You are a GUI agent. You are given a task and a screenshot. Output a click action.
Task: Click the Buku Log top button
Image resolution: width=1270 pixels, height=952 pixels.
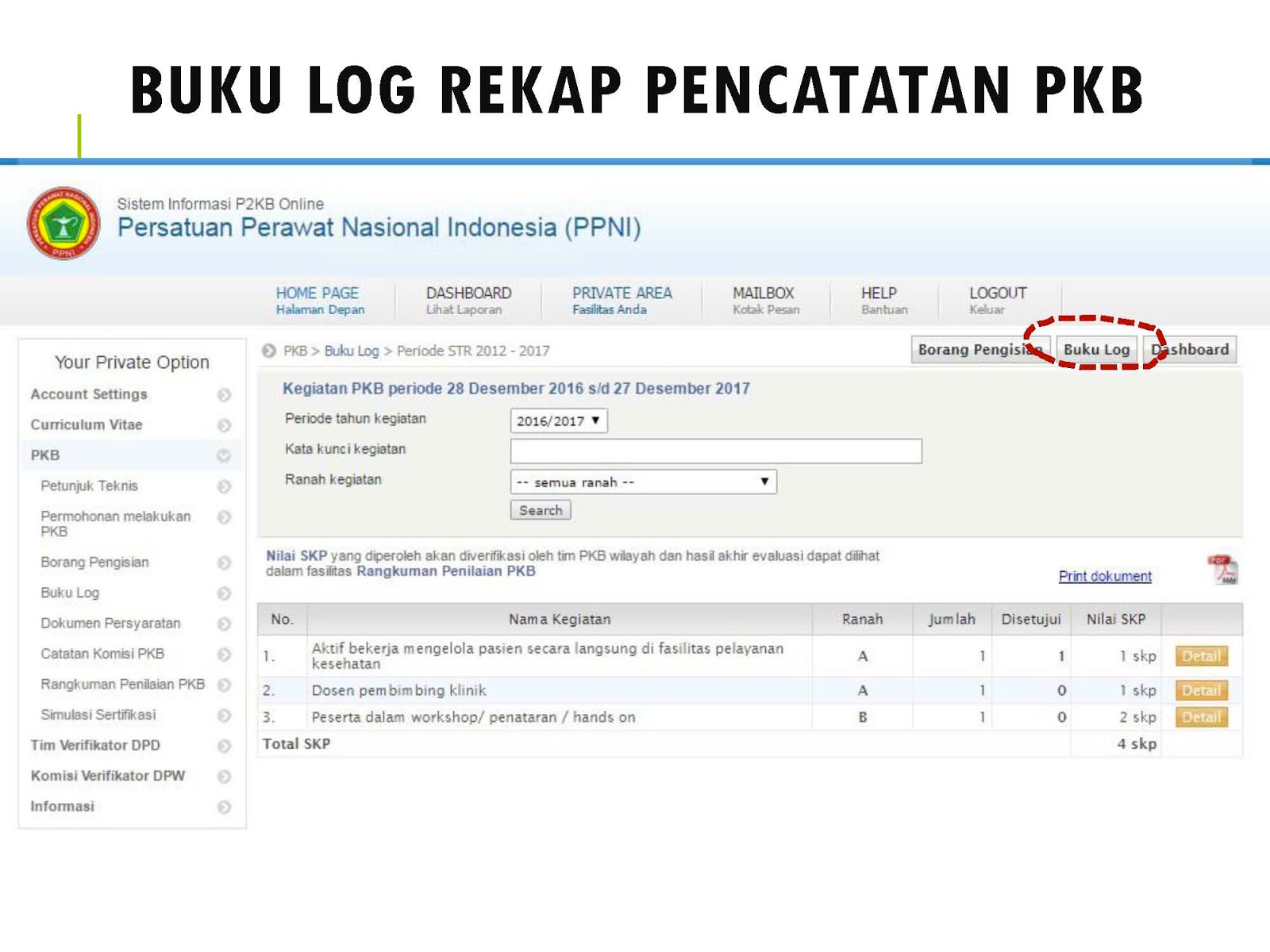tap(1096, 350)
